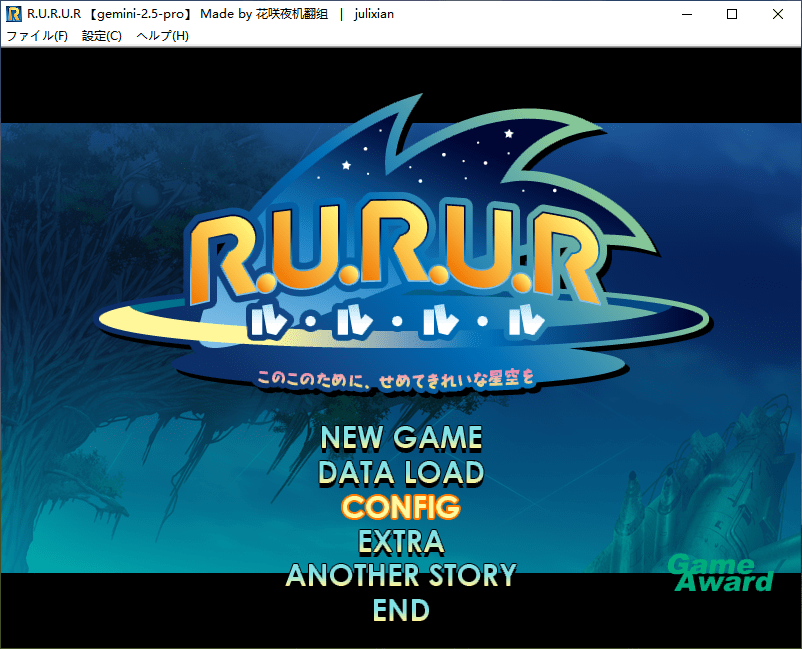Open the ファイル(F) menu
Image resolution: width=802 pixels, height=649 pixels.
coord(37,36)
